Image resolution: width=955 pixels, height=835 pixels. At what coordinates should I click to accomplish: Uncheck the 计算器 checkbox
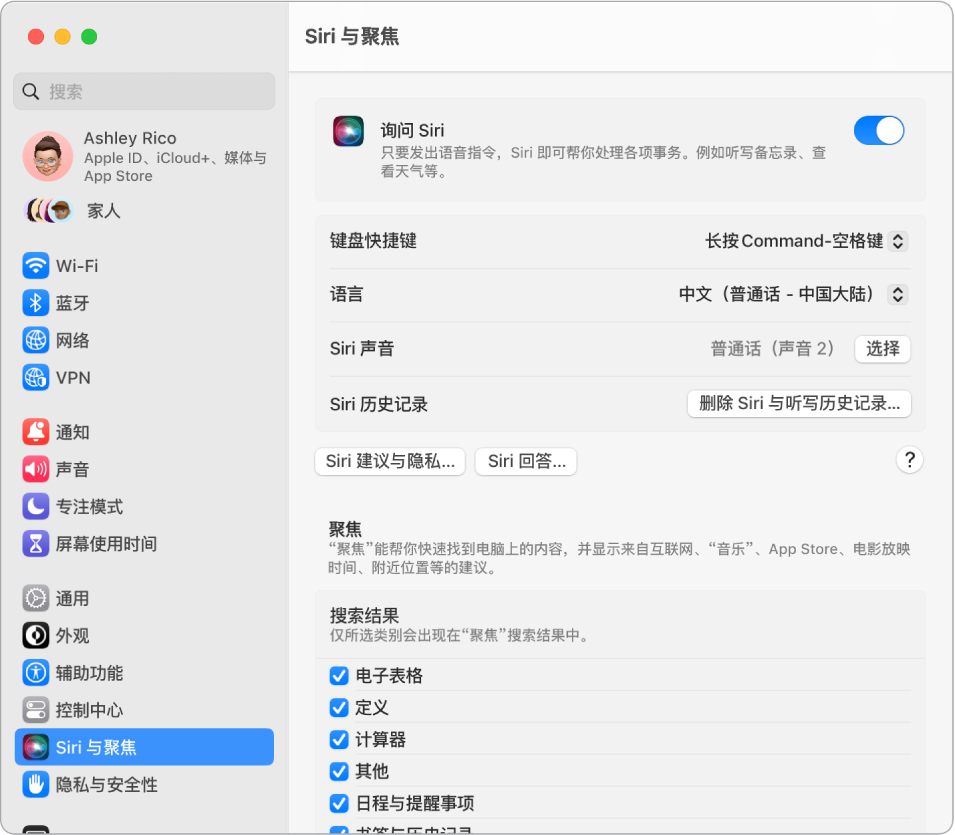(339, 739)
